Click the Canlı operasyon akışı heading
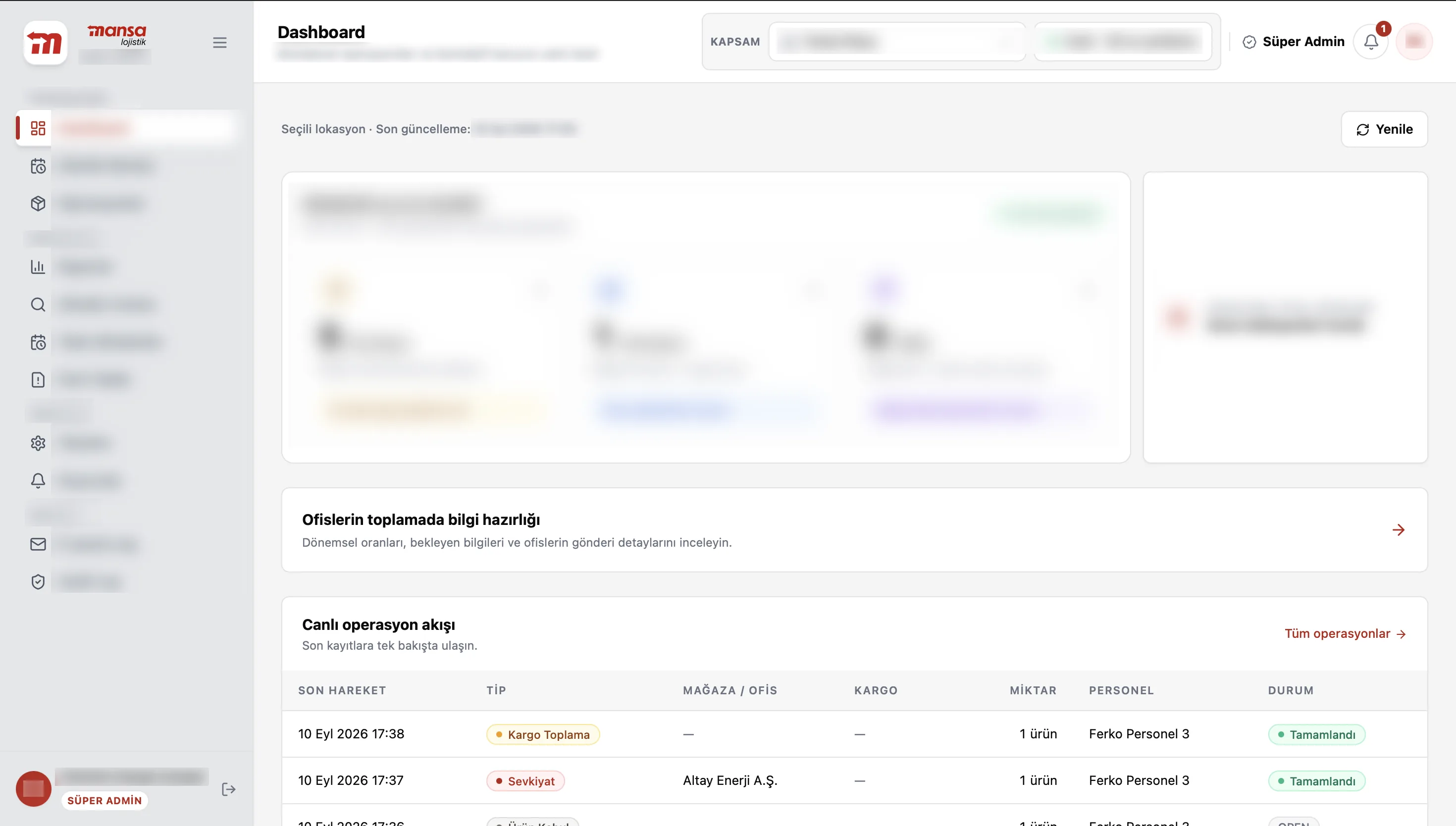 (x=378, y=624)
